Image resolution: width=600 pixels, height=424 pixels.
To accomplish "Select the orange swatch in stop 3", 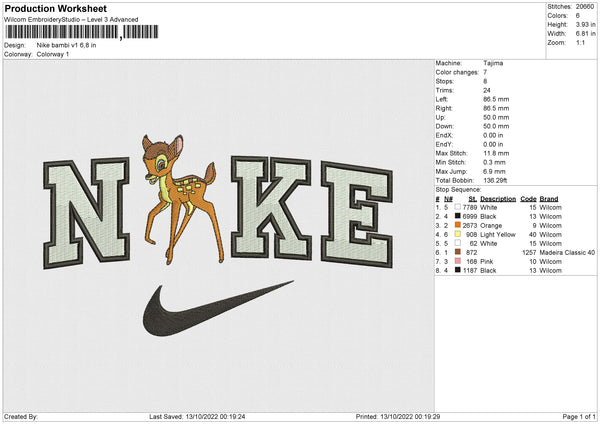I will [x=457, y=225].
